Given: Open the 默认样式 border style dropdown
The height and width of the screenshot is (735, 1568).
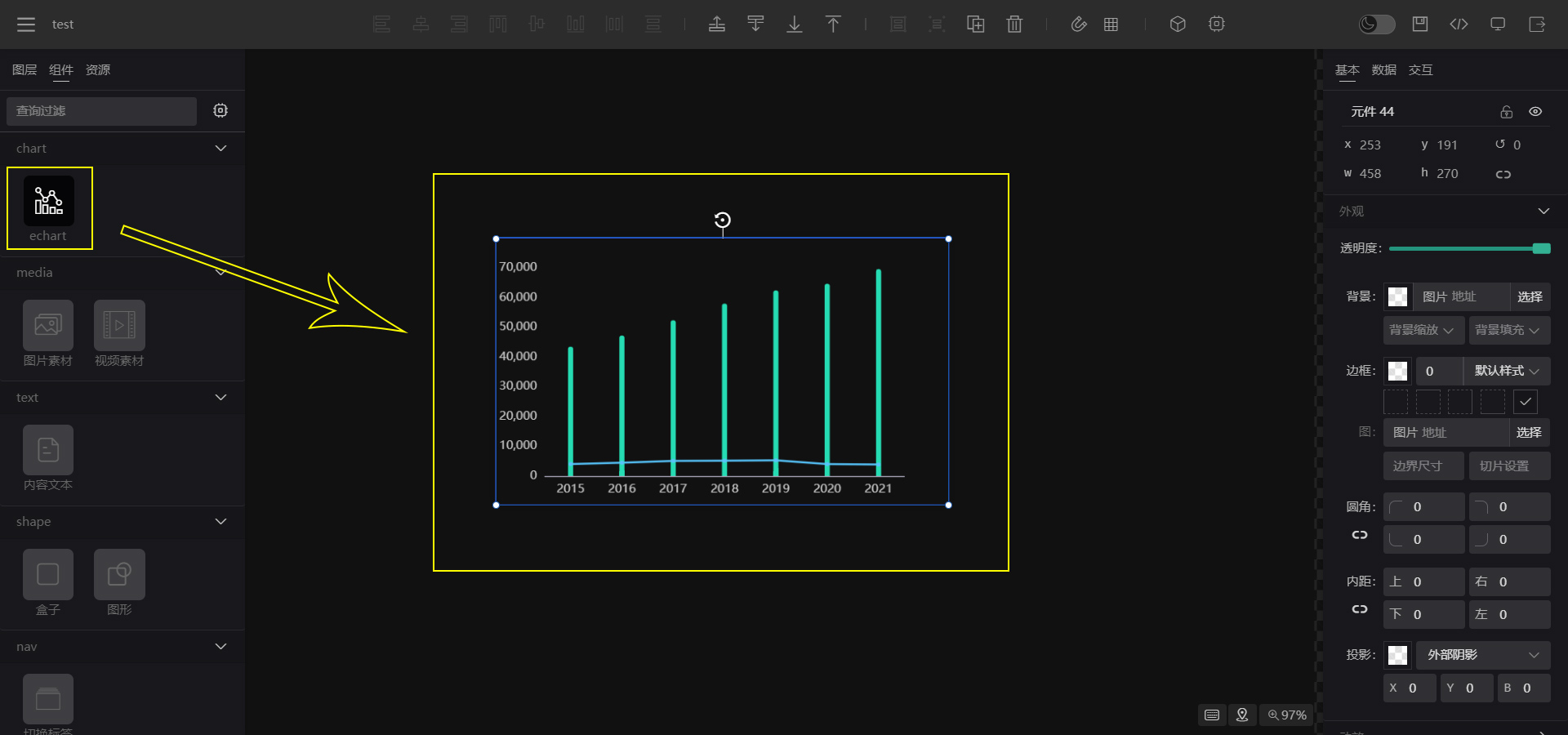Looking at the screenshot, I should 1507,371.
